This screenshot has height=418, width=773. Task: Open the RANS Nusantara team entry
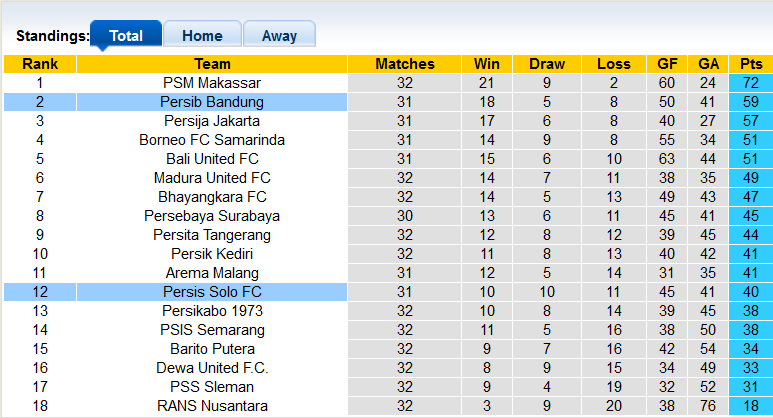[212, 406]
